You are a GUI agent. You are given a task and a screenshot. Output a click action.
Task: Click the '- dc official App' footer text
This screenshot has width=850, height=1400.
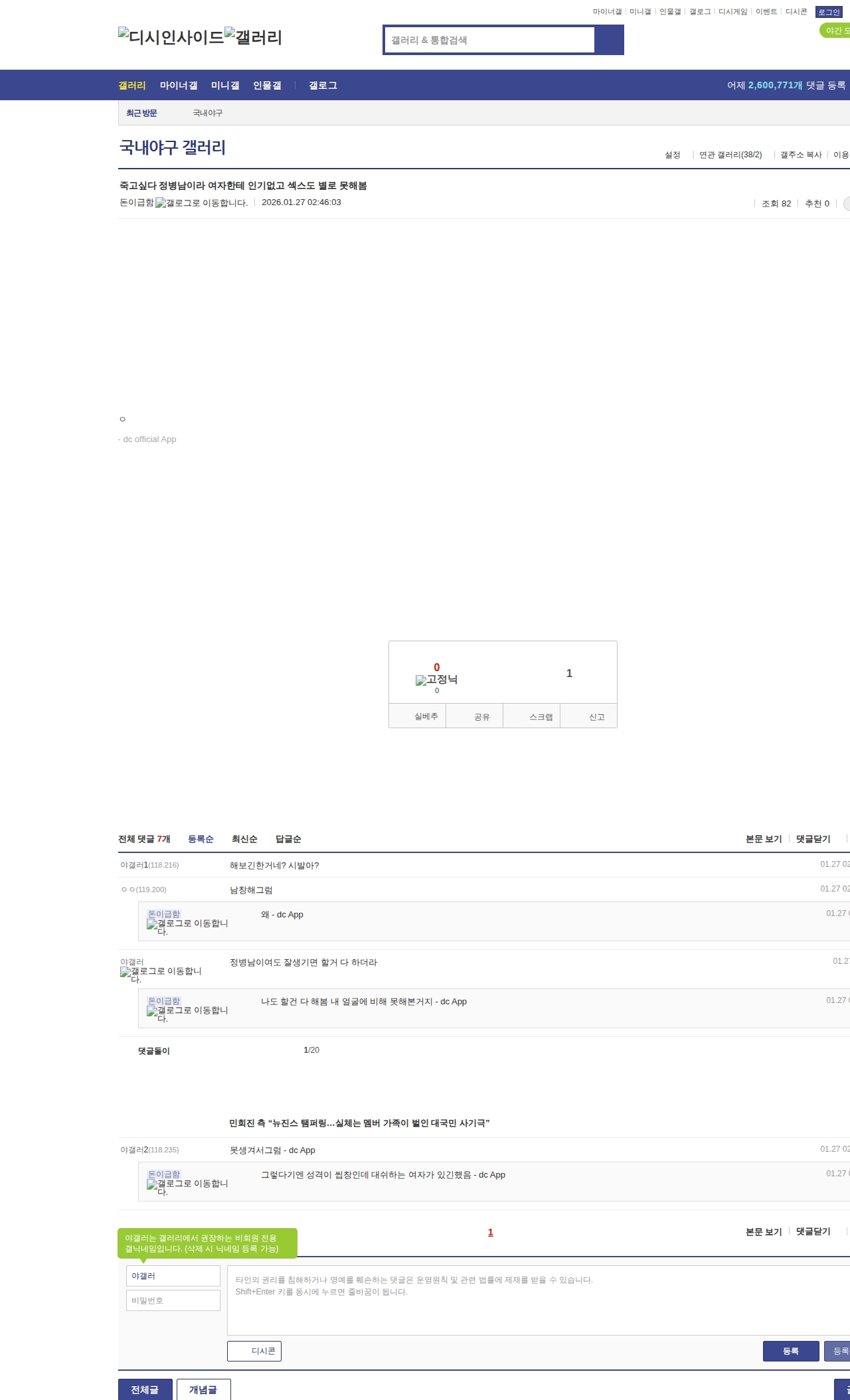[x=147, y=439]
